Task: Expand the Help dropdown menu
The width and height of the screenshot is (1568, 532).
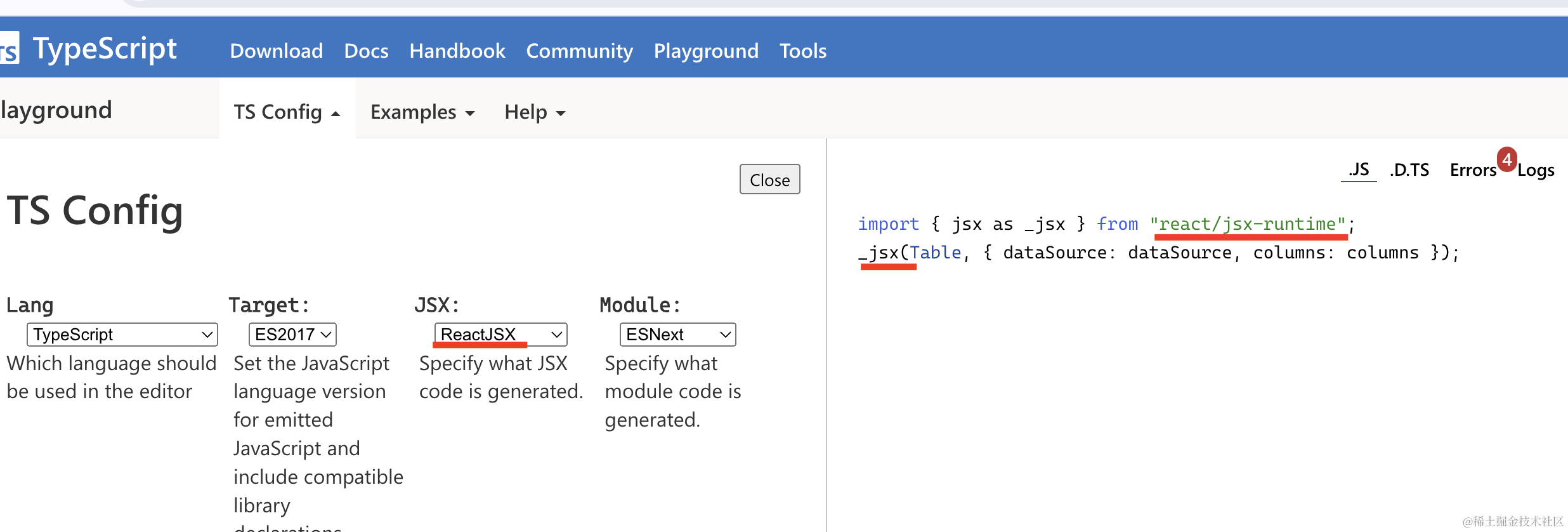Action: pos(535,112)
